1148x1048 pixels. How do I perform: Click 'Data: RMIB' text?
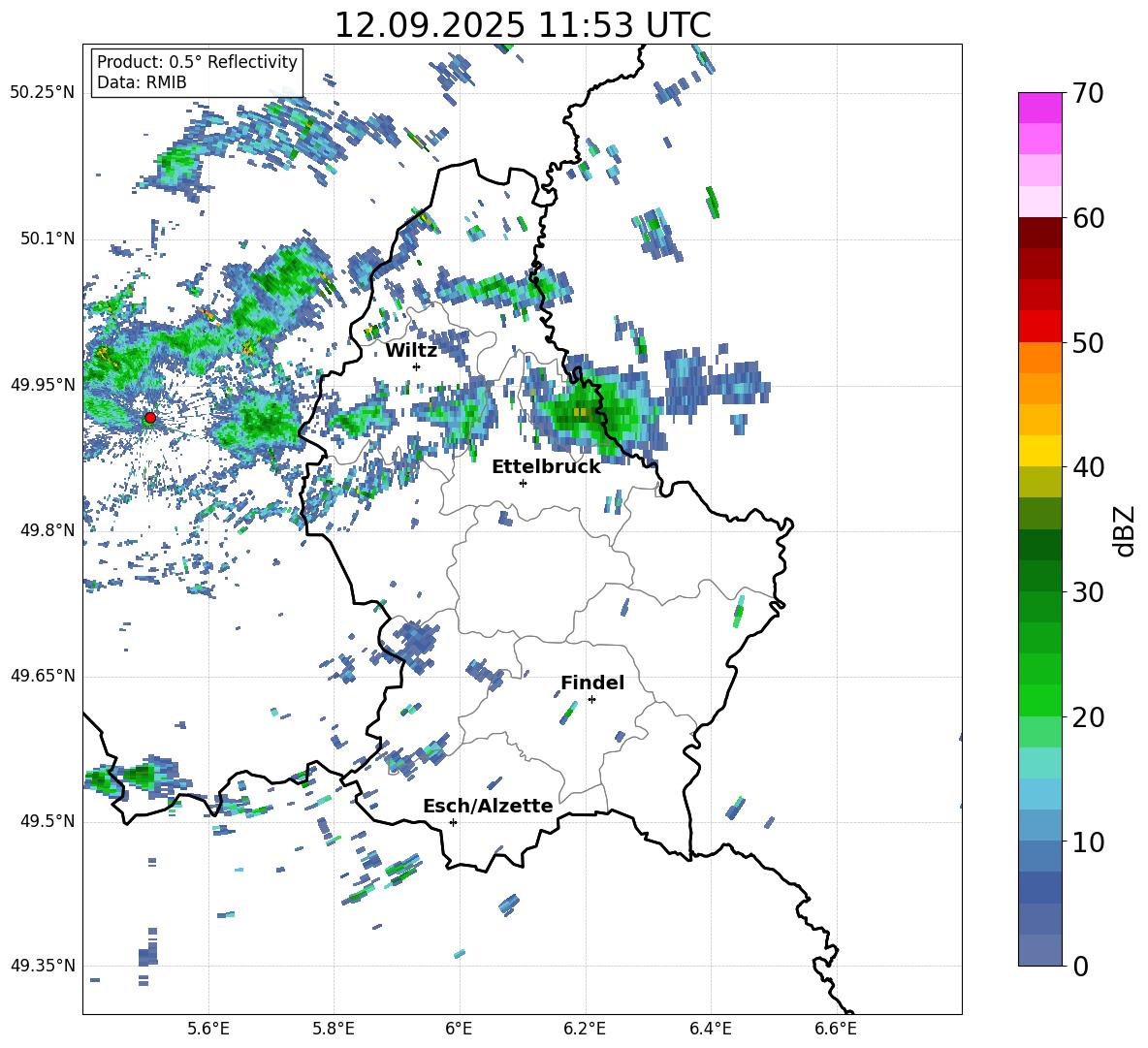click(x=142, y=82)
